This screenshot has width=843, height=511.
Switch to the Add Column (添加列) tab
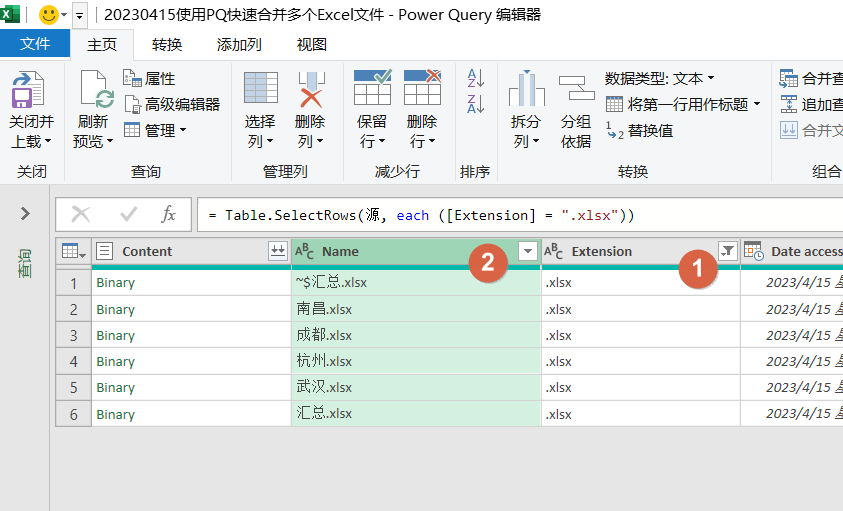point(239,45)
